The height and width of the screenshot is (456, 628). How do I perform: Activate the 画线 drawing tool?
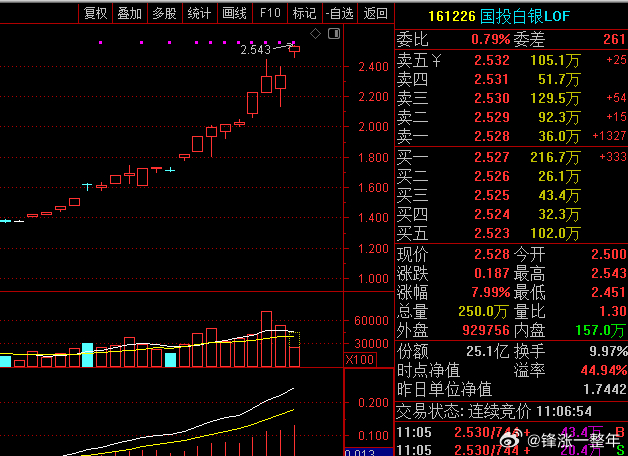point(234,13)
